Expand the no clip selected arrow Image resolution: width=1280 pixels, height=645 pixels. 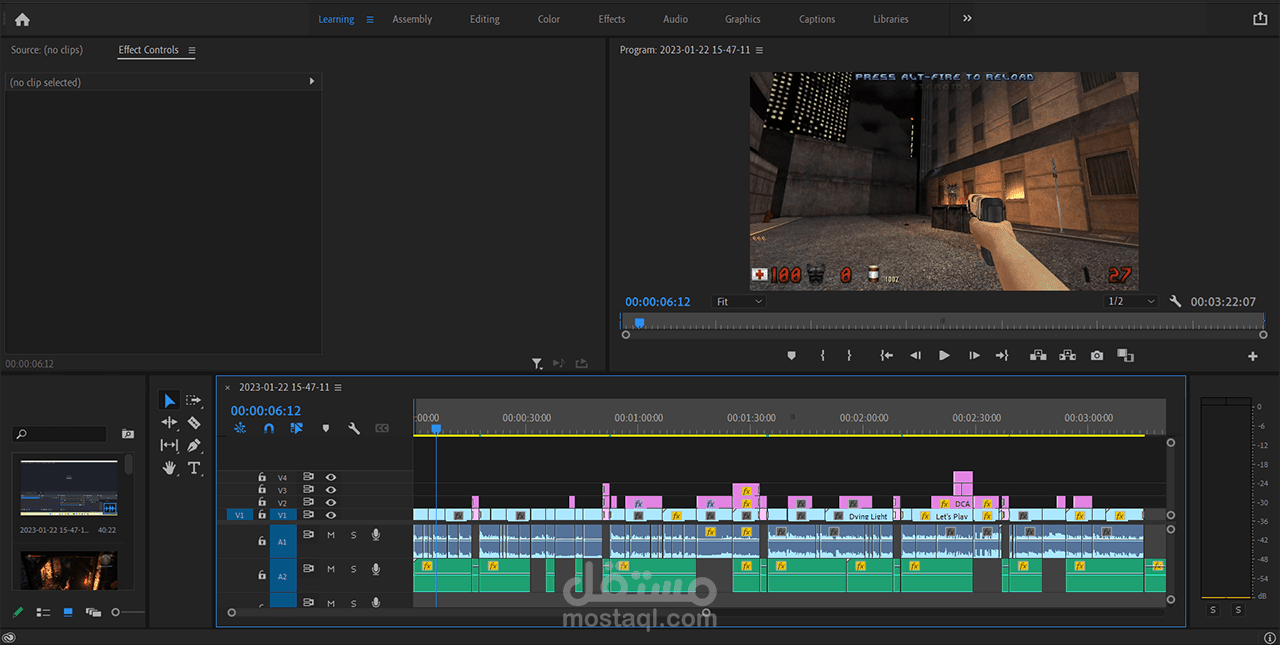[x=312, y=82]
